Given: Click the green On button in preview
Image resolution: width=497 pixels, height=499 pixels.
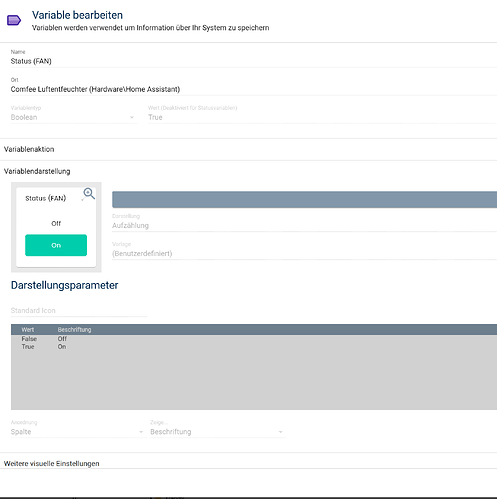Looking at the screenshot, I should point(56,245).
